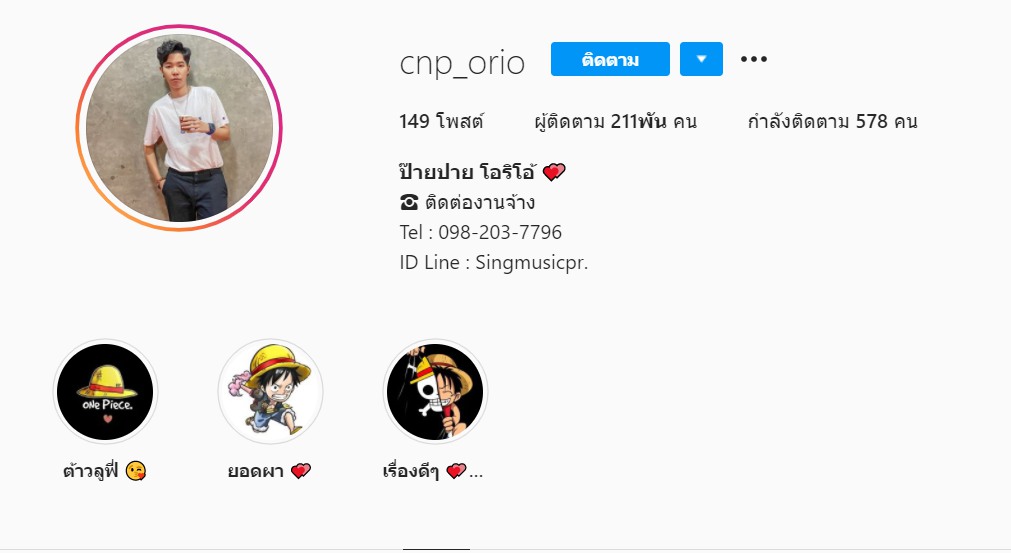Click the phone number 098-203-7796
This screenshot has width=1011, height=553.
point(500,232)
